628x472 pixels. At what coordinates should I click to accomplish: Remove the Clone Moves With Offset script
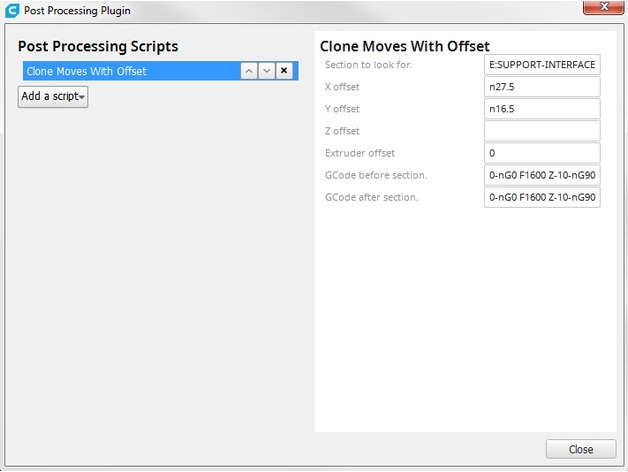tap(284, 71)
